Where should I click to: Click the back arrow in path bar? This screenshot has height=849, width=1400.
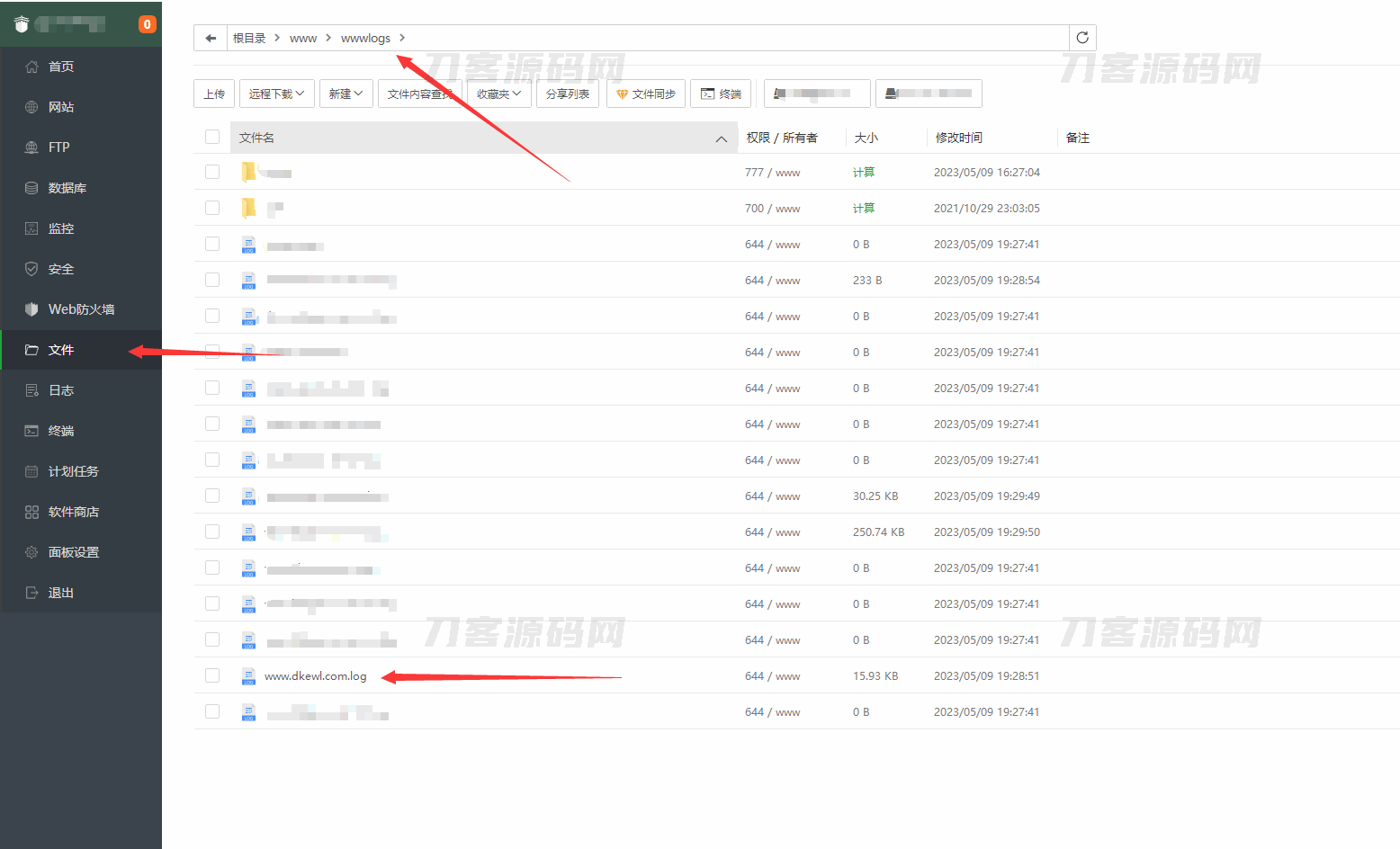point(211,38)
